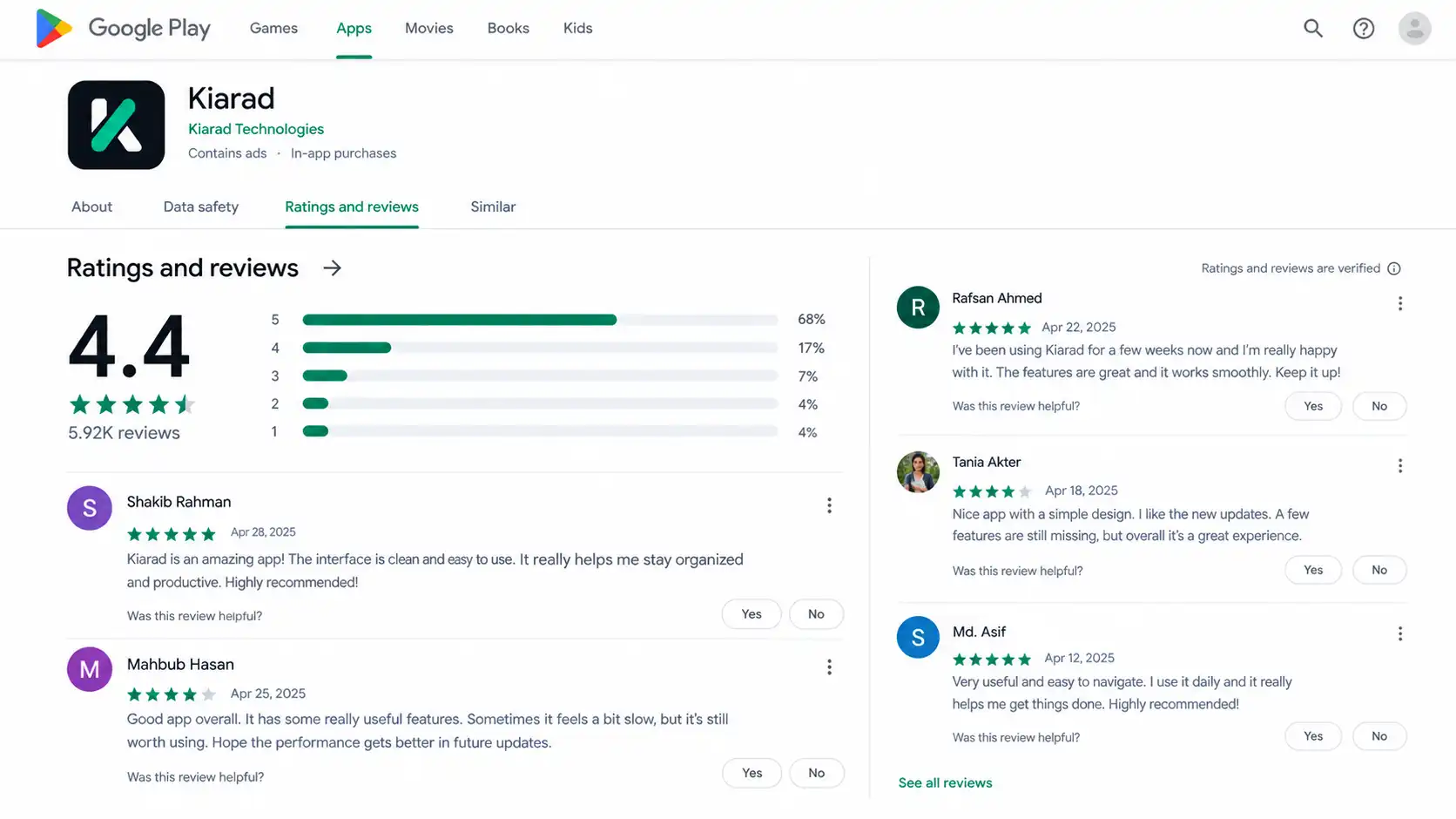Viewport: 1456px width, 819px height.
Task: Click No on Md. Asif's review
Action: pos(1379,736)
